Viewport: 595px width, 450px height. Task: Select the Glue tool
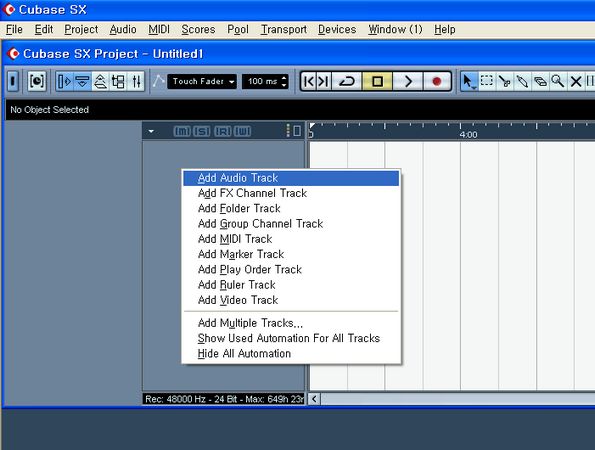522,81
